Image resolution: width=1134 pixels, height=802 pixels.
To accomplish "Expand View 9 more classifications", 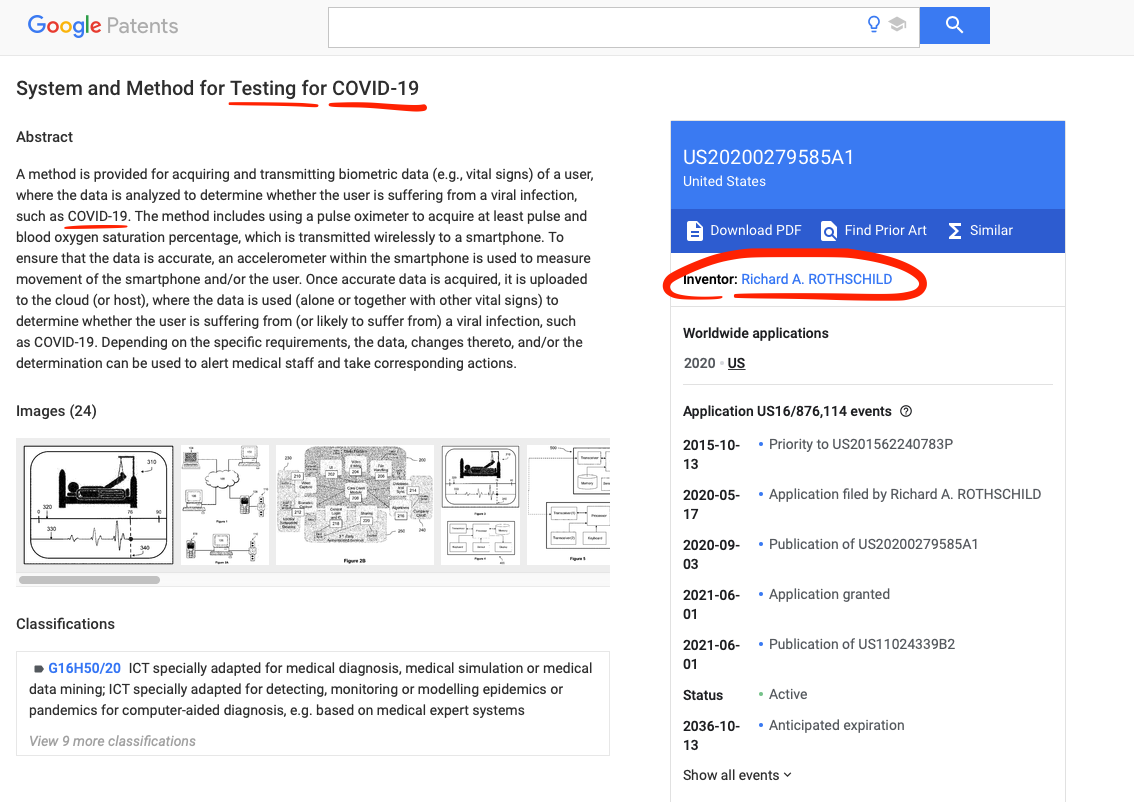I will pos(112,741).
